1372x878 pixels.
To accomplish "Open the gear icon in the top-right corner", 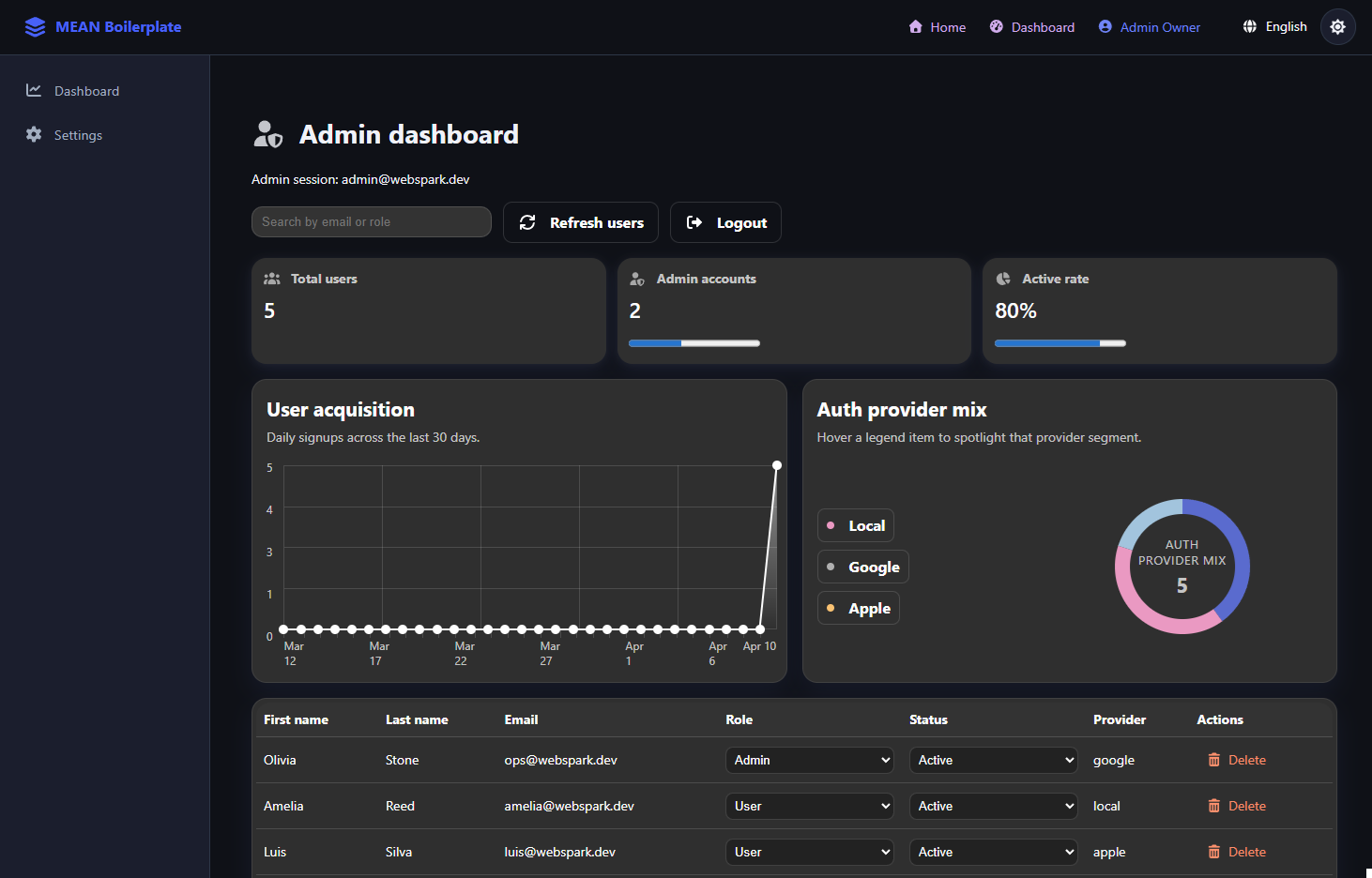I will click(1336, 26).
